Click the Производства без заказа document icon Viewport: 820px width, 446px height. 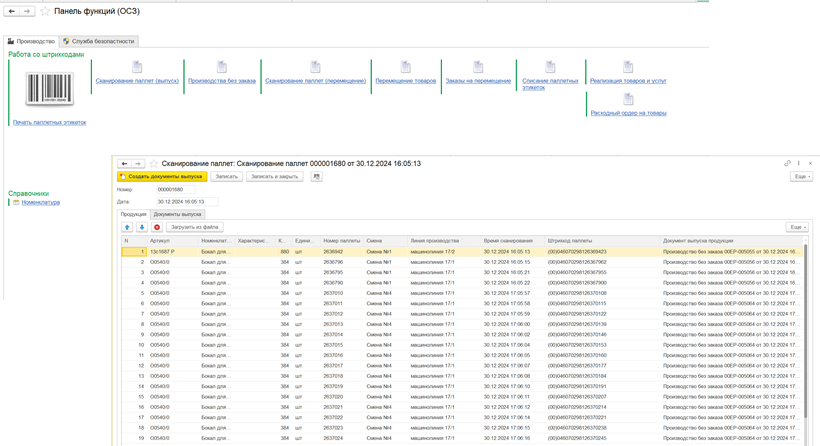[221, 67]
